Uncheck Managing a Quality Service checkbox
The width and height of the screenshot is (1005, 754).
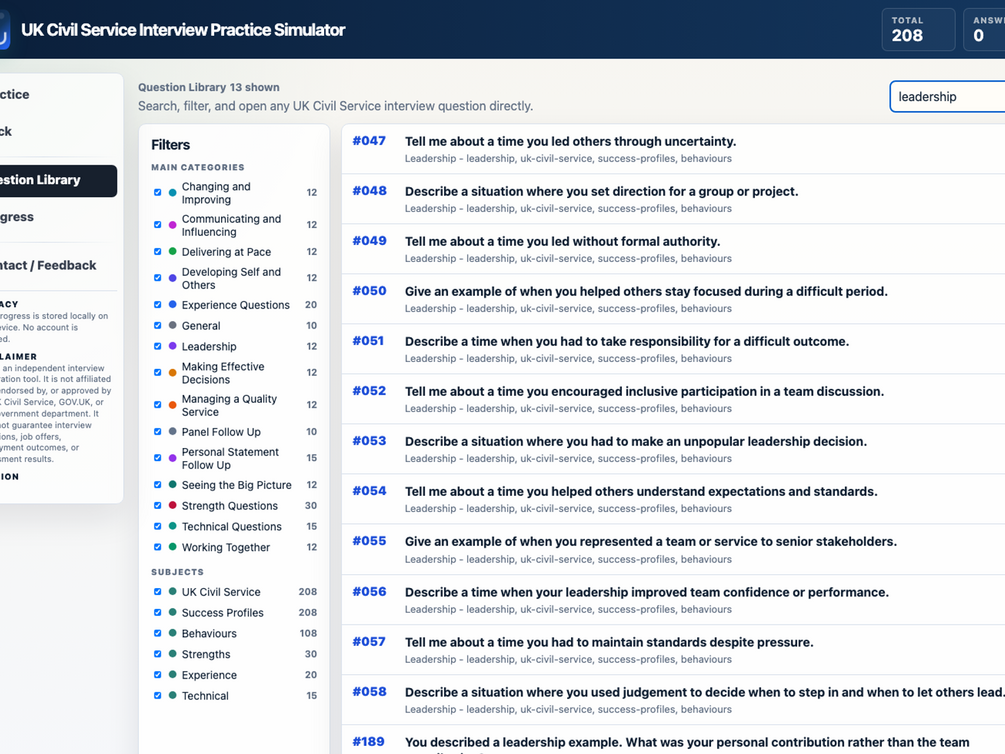click(x=158, y=405)
